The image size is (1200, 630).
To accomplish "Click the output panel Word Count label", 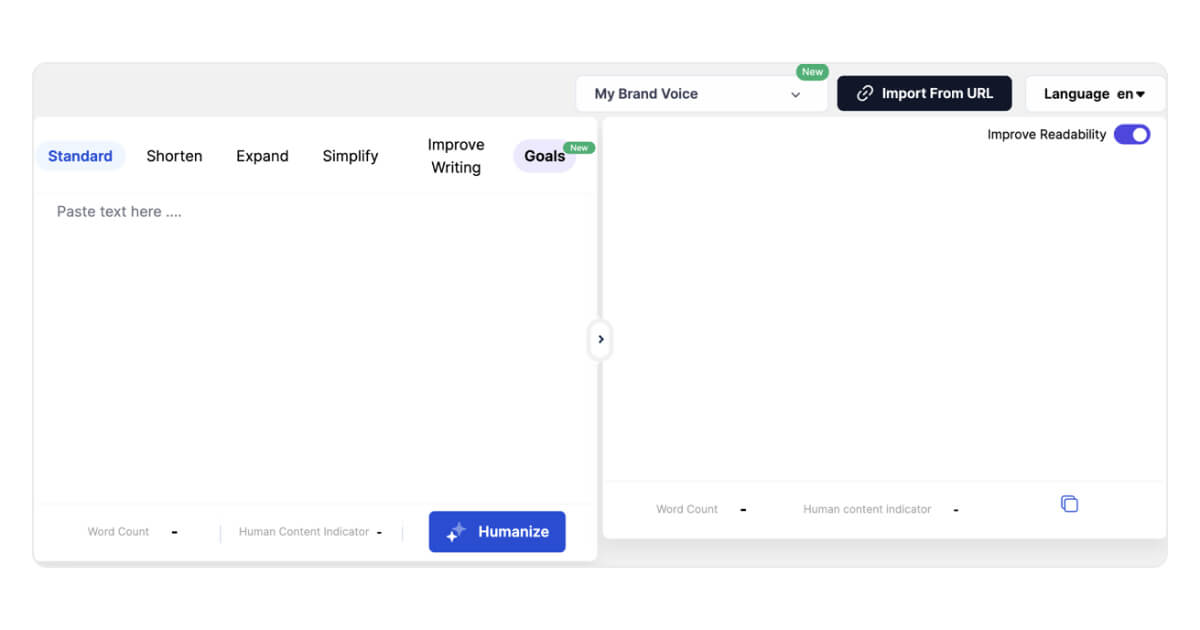I will (x=687, y=509).
